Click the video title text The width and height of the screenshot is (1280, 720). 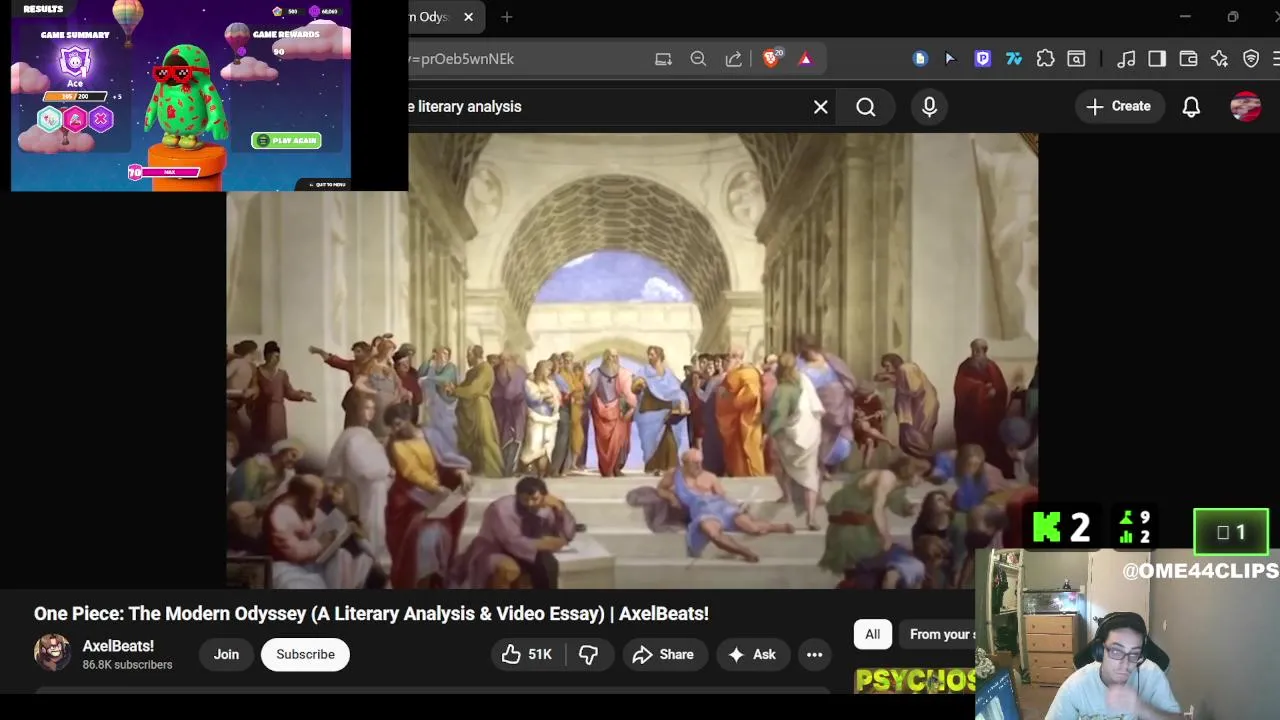coord(371,613)
